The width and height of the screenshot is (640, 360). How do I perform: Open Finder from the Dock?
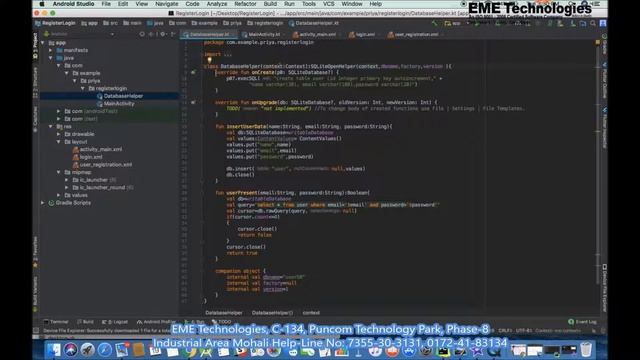(53, 350)
